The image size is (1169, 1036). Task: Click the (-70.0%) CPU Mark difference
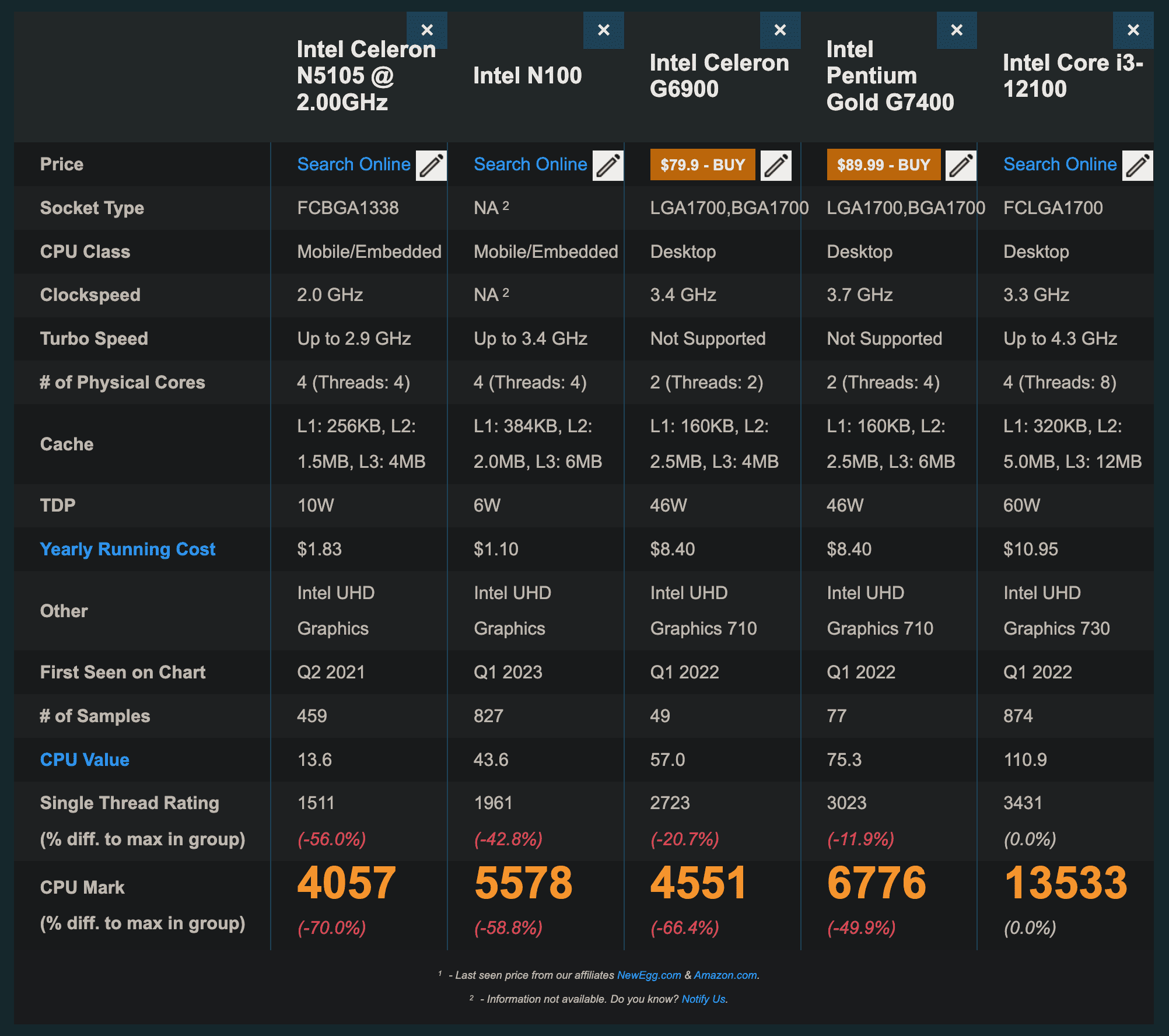(331, 928)
